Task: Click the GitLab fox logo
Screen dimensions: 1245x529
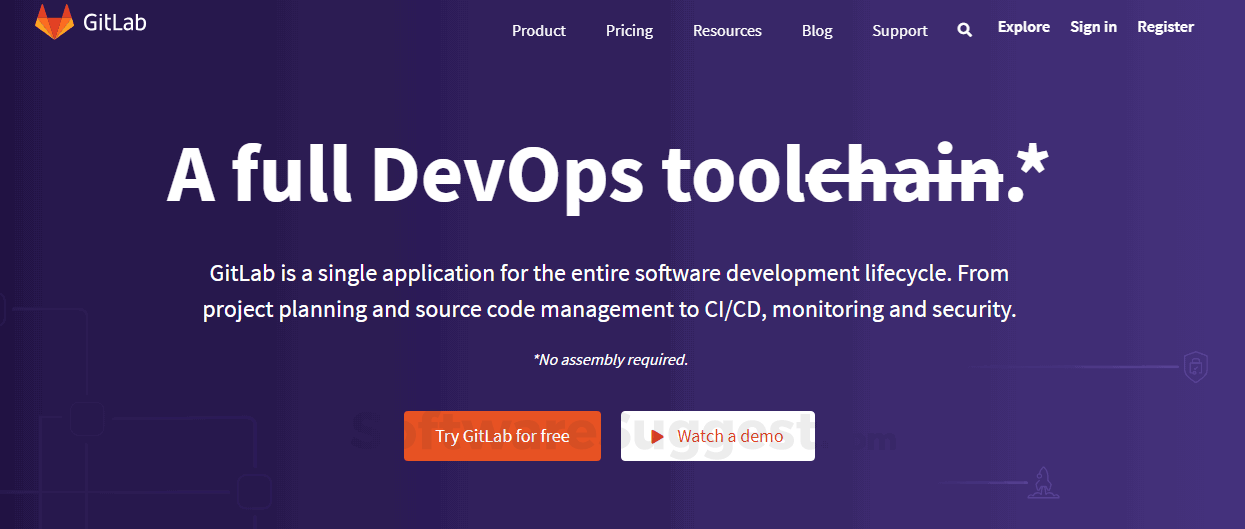Action: click(54, 21)
